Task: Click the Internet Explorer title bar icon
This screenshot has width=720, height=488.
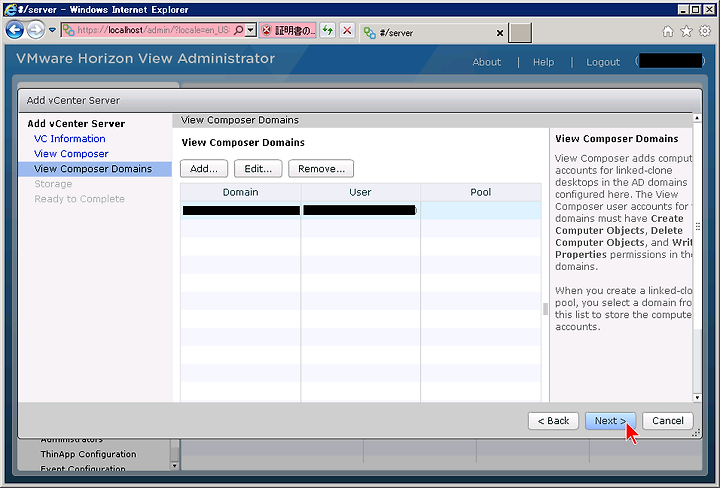Action: click(10, 9)
